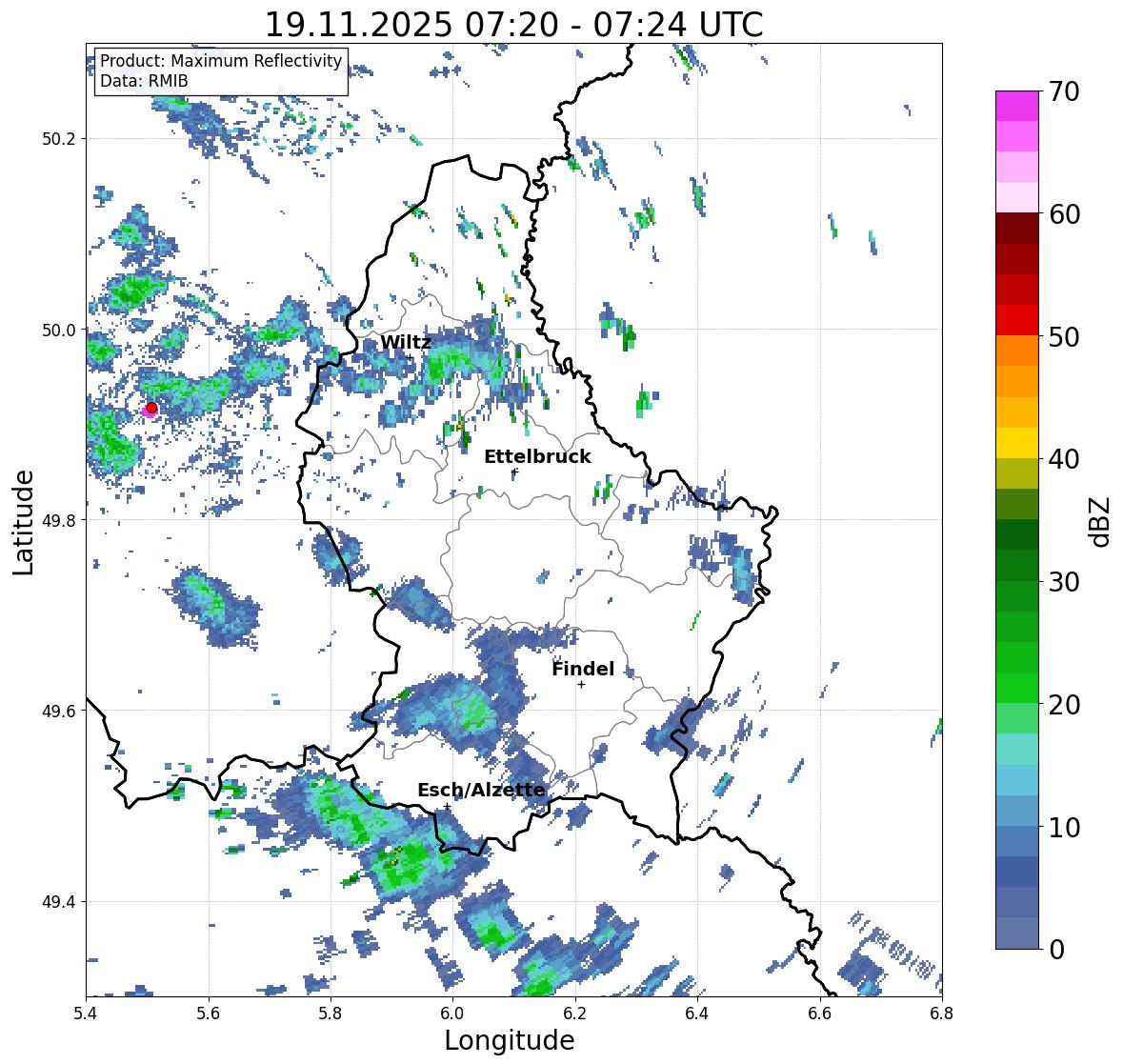Click the 'Data: RMIB' text
1123x1064 pixels.
(144, 81)
